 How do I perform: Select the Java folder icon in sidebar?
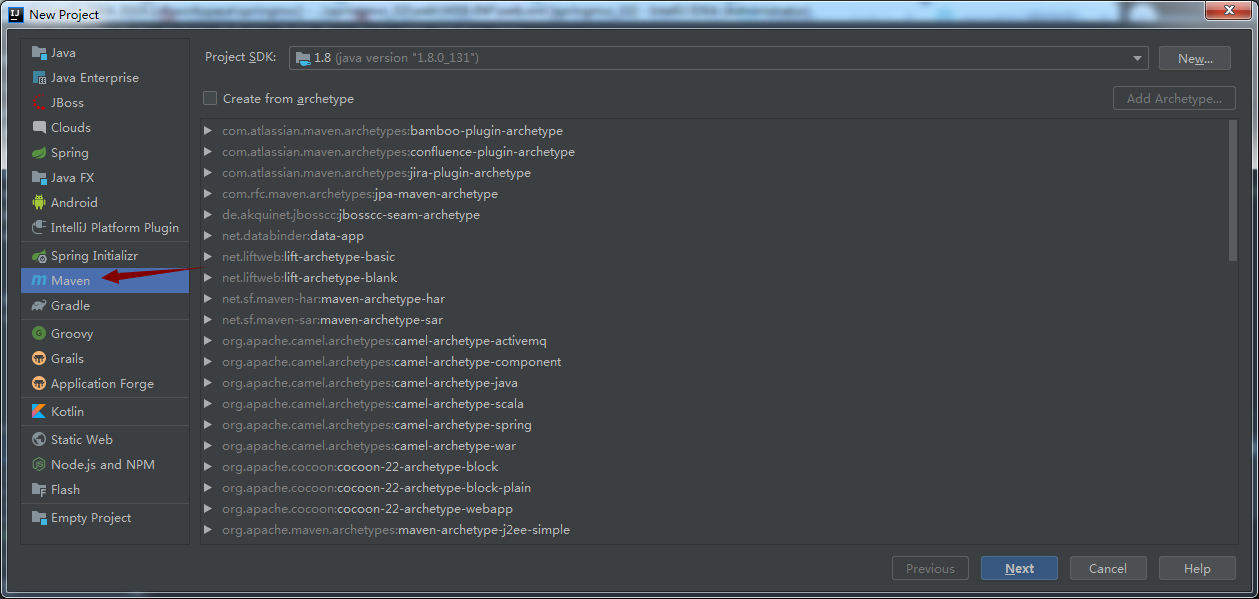[x=39, y=53]
